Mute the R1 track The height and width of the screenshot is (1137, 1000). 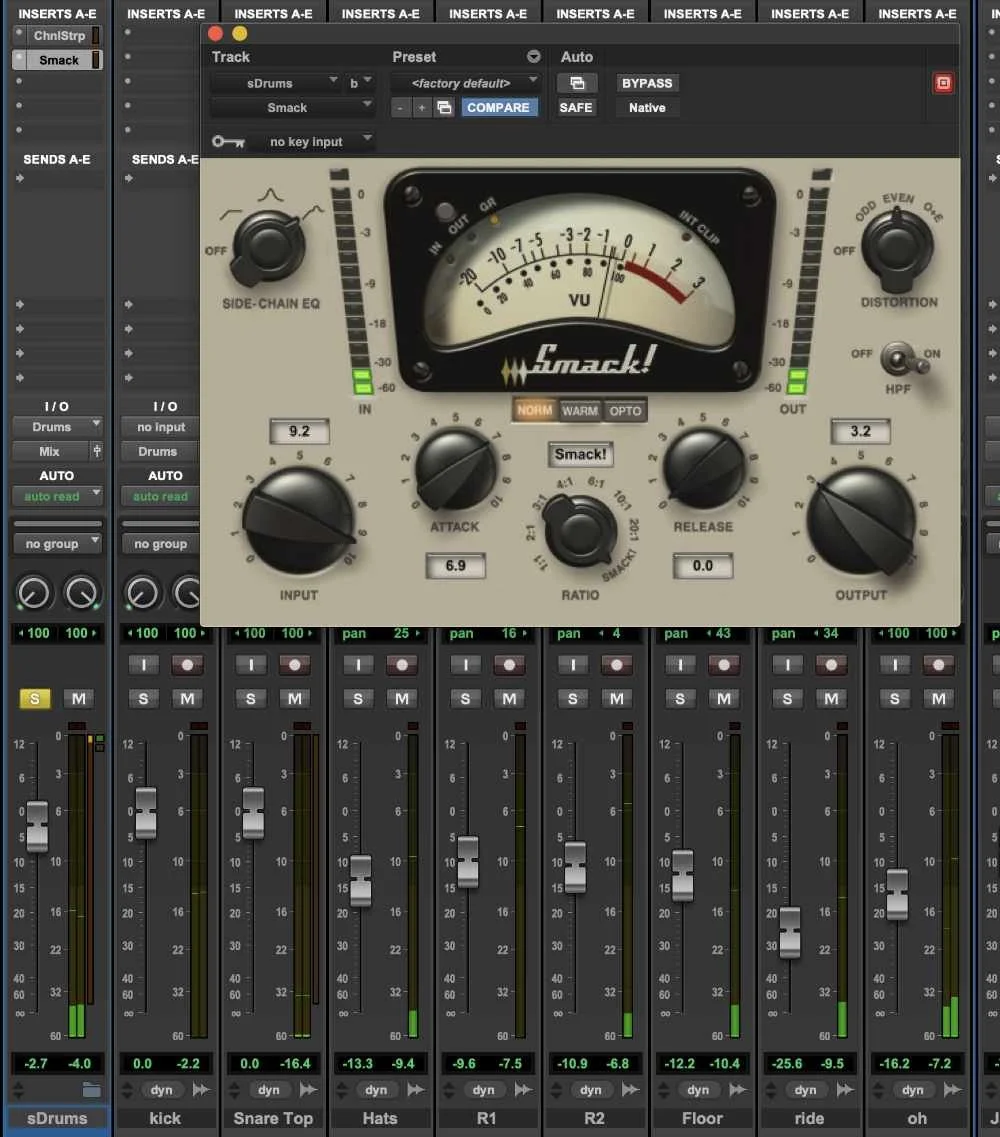point(509,698)
